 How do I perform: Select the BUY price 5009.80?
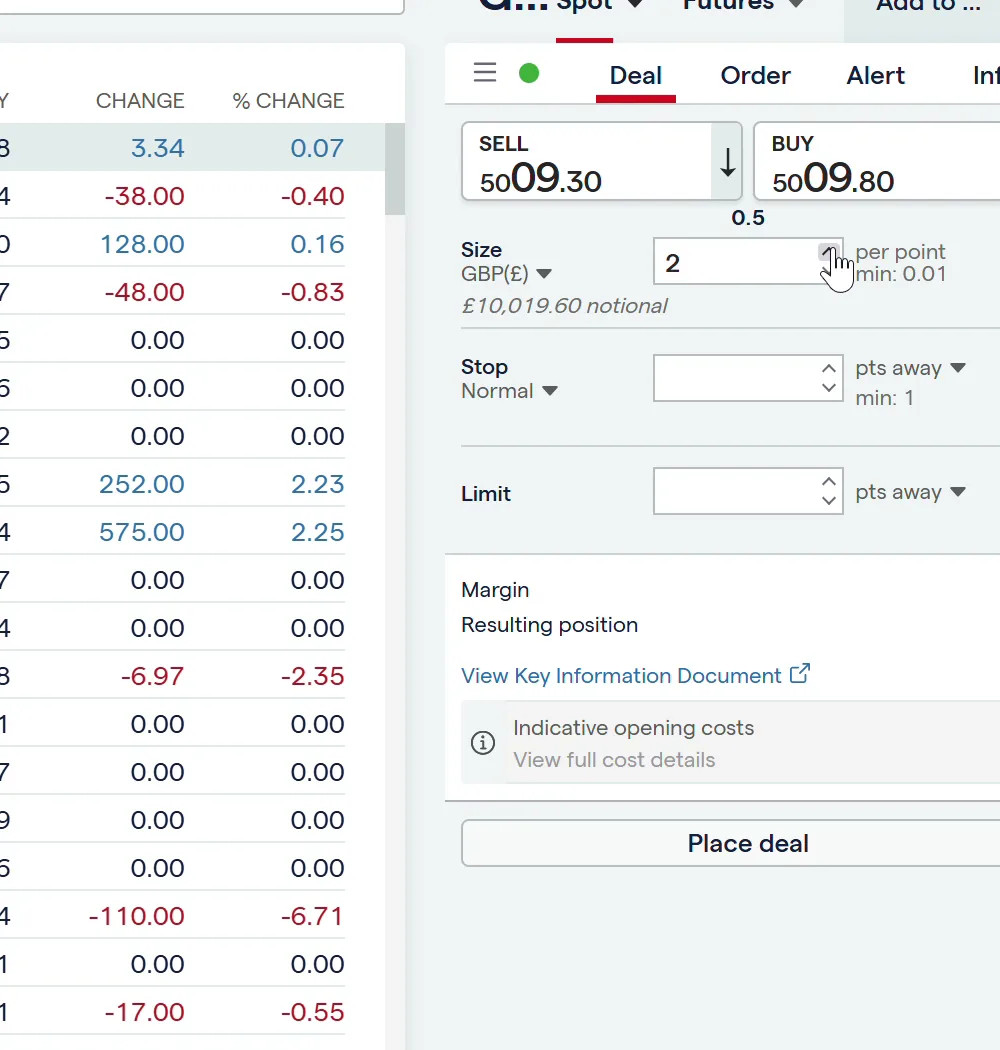coord(877,161)
